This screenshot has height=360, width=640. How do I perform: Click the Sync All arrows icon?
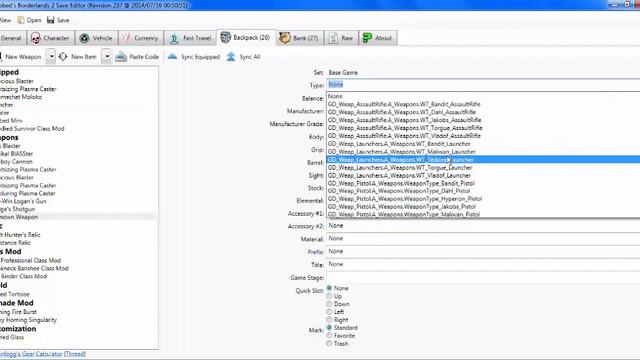click(x=231, y=56)
